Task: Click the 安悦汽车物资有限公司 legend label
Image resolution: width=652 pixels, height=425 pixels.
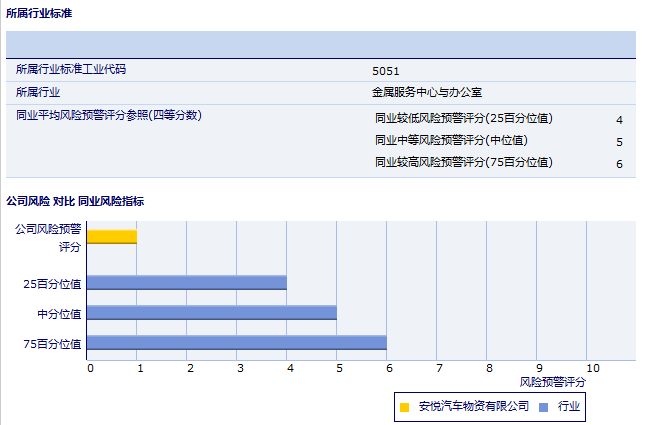Action: pyautogui.click(x=474, y=406)
